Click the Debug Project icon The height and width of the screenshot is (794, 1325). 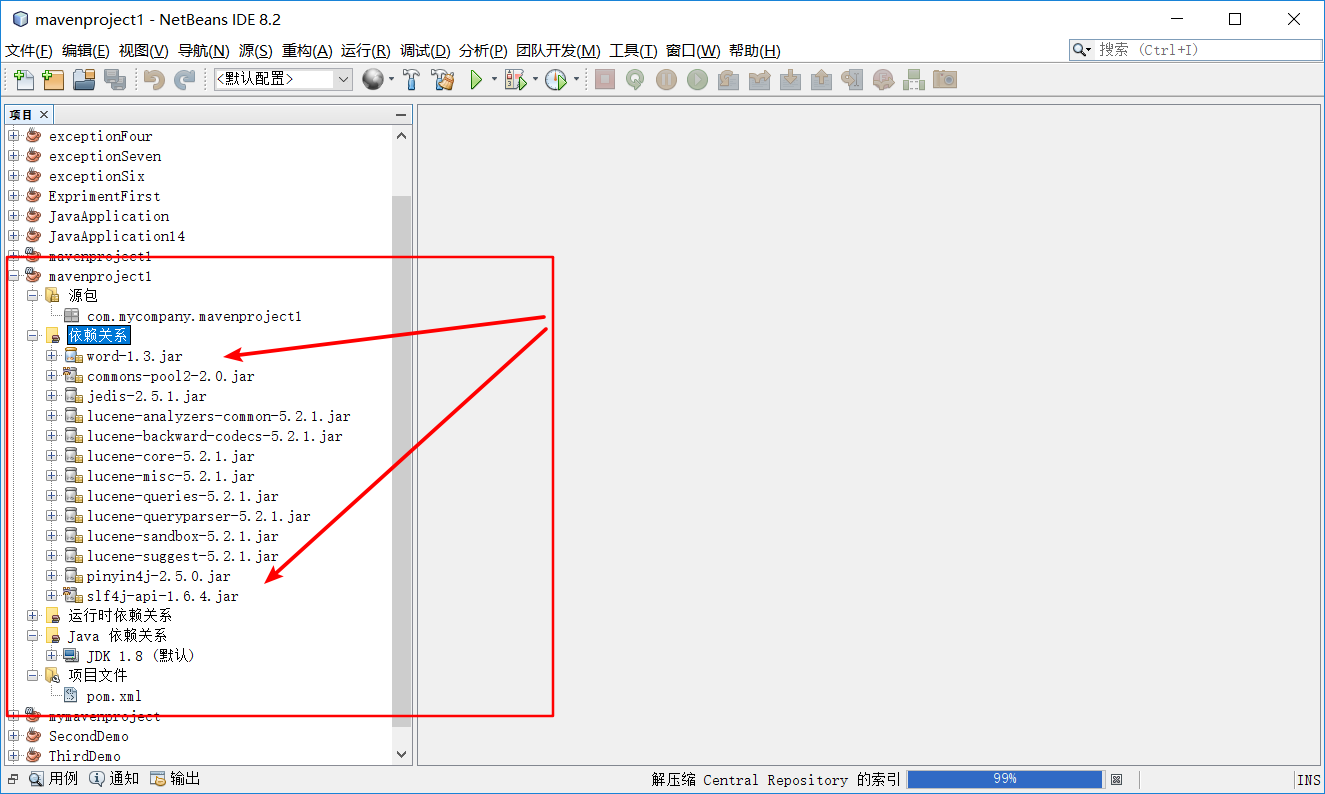tap(516, 80)
